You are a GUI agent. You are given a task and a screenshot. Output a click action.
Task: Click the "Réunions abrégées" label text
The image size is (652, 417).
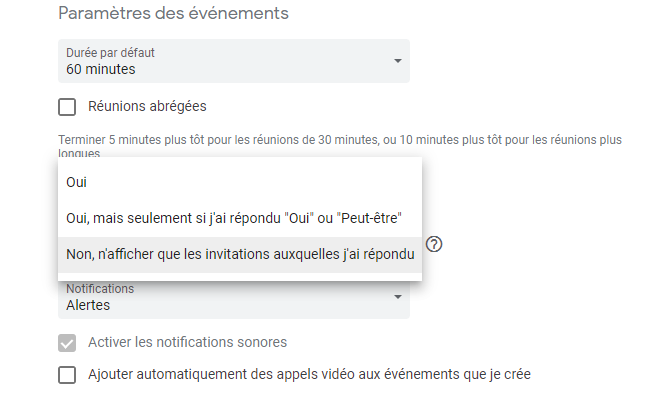[x=147, y=106]
